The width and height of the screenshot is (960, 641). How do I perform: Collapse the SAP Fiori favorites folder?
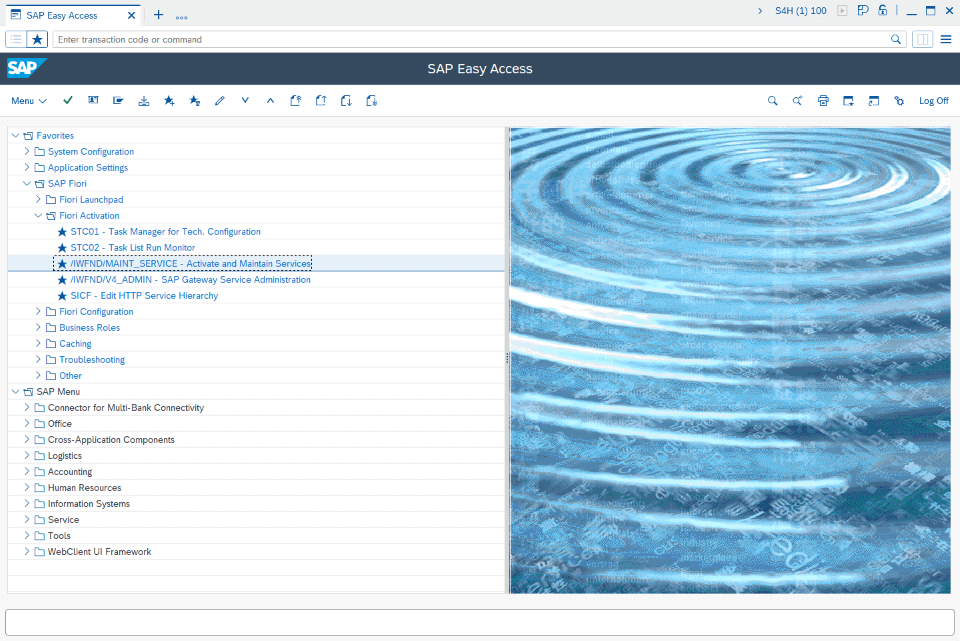pos(26,183)
